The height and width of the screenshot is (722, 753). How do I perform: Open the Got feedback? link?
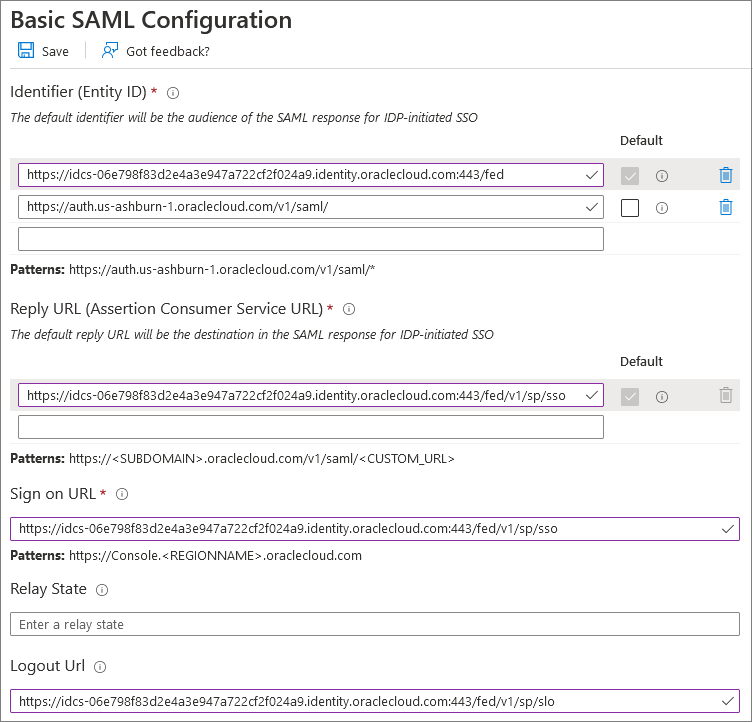(168, 51)
